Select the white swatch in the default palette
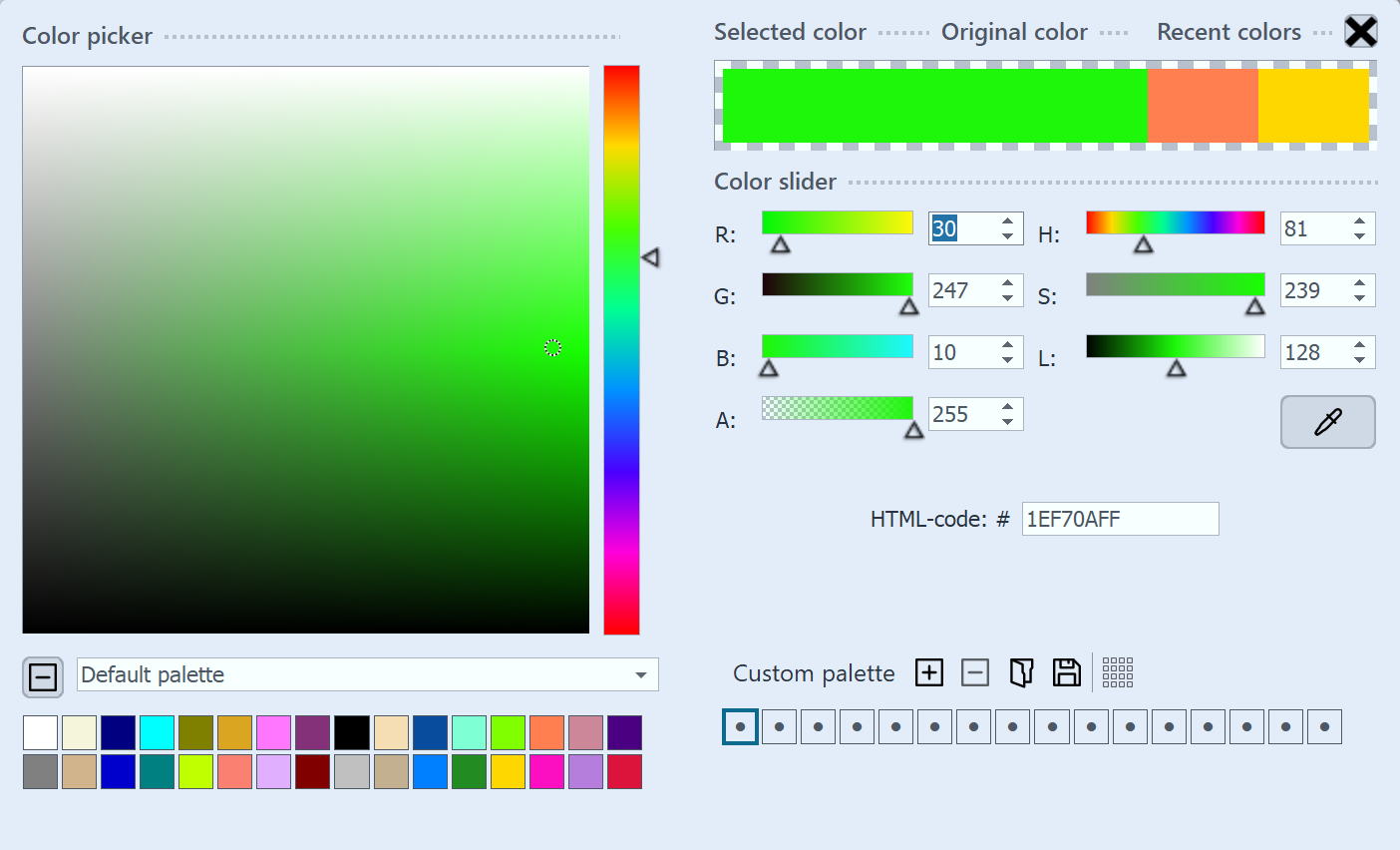This screenshot has width=1400, height=850. [40, 732]
